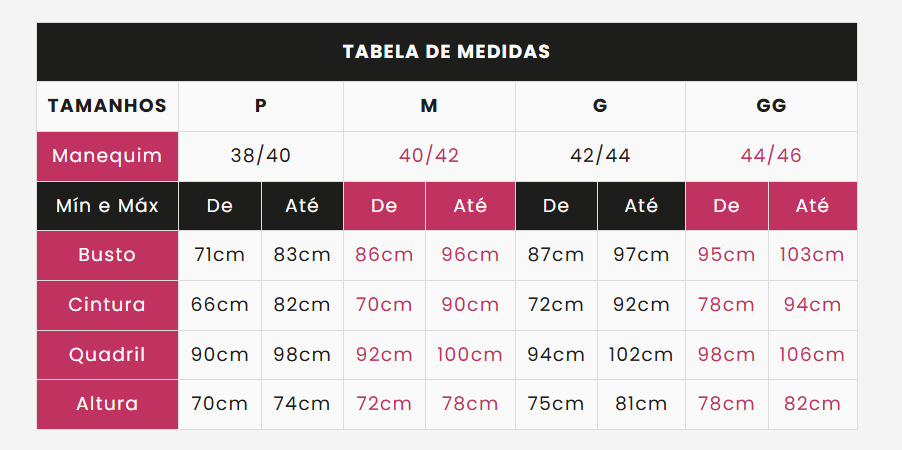The height and width of the screenshot is (450, 902).
Task: Click the Mín e Máx header cell
Action: point(108,206)
